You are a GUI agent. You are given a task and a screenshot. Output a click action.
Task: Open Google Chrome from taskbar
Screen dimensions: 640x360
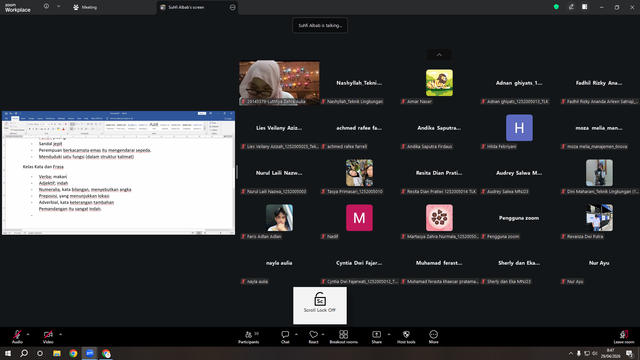[73, 353]
